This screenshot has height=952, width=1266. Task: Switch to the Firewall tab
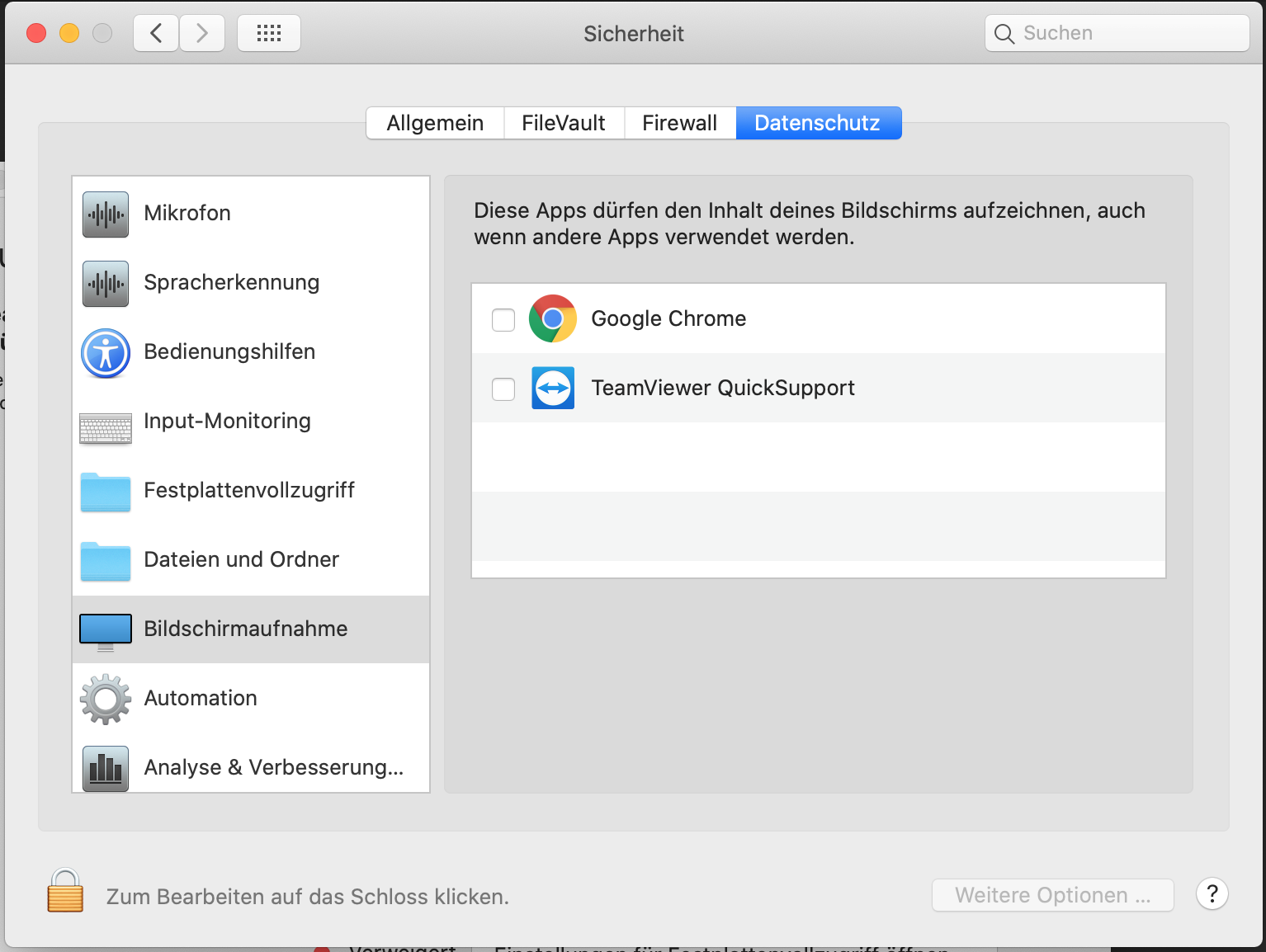coord(679,122)
